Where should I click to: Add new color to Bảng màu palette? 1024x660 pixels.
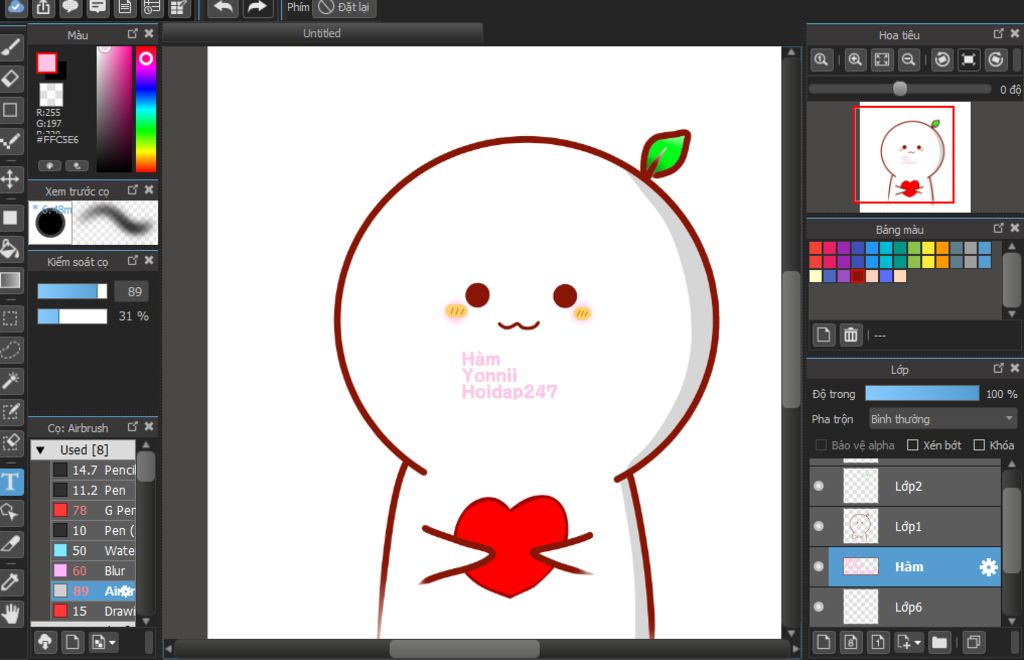[824, 336]
